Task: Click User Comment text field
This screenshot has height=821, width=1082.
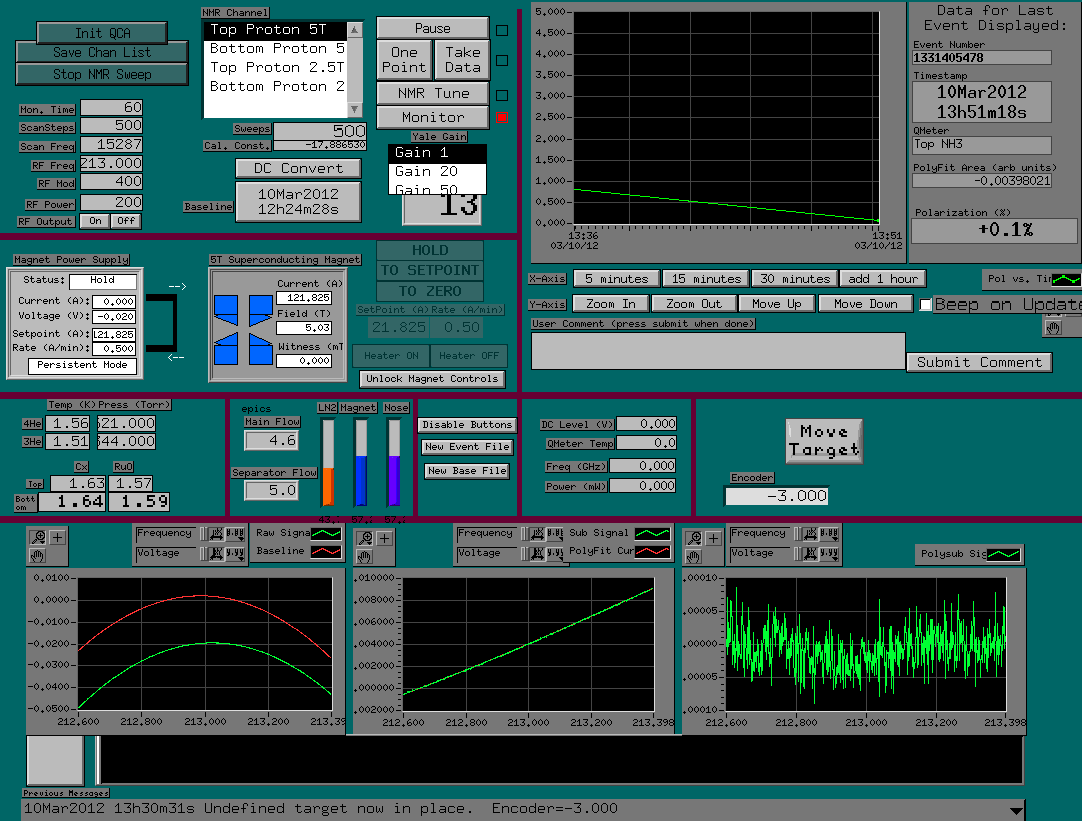Action: (718, 351)
